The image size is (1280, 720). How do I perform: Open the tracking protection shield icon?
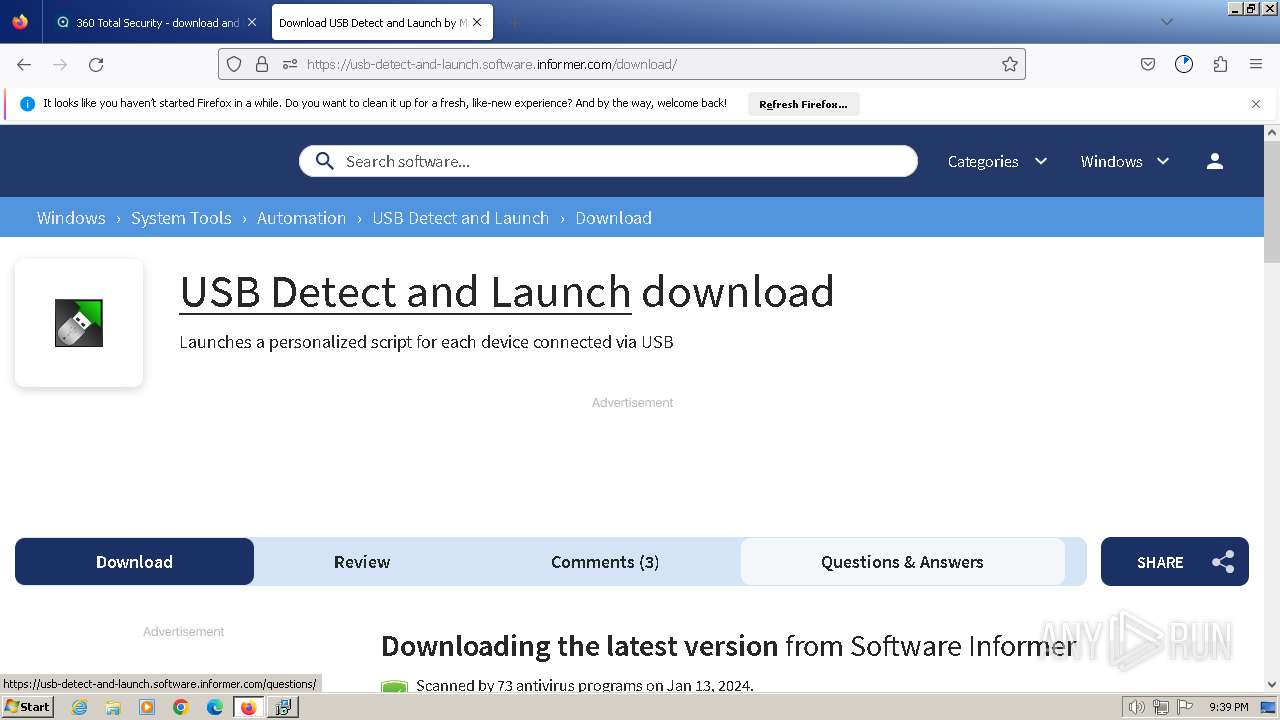(x=234, y=64)
